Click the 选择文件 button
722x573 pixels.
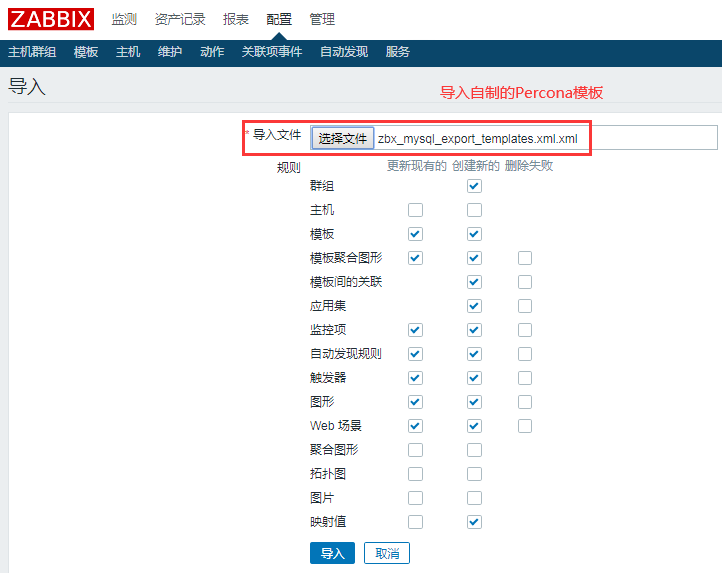click(343, 138)
